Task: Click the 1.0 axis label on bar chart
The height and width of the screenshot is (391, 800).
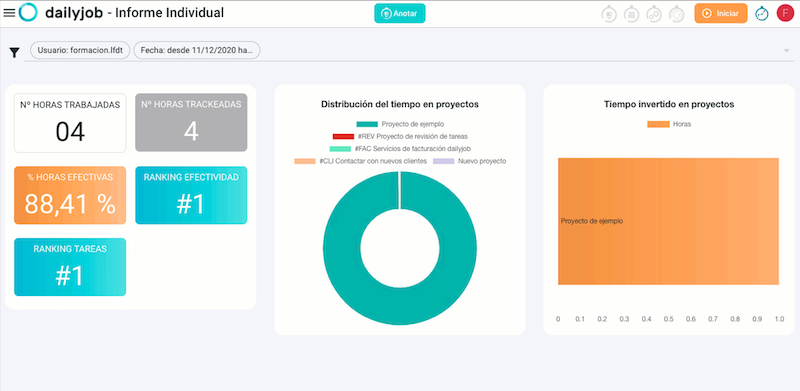Action: click(x=779, y=319)
